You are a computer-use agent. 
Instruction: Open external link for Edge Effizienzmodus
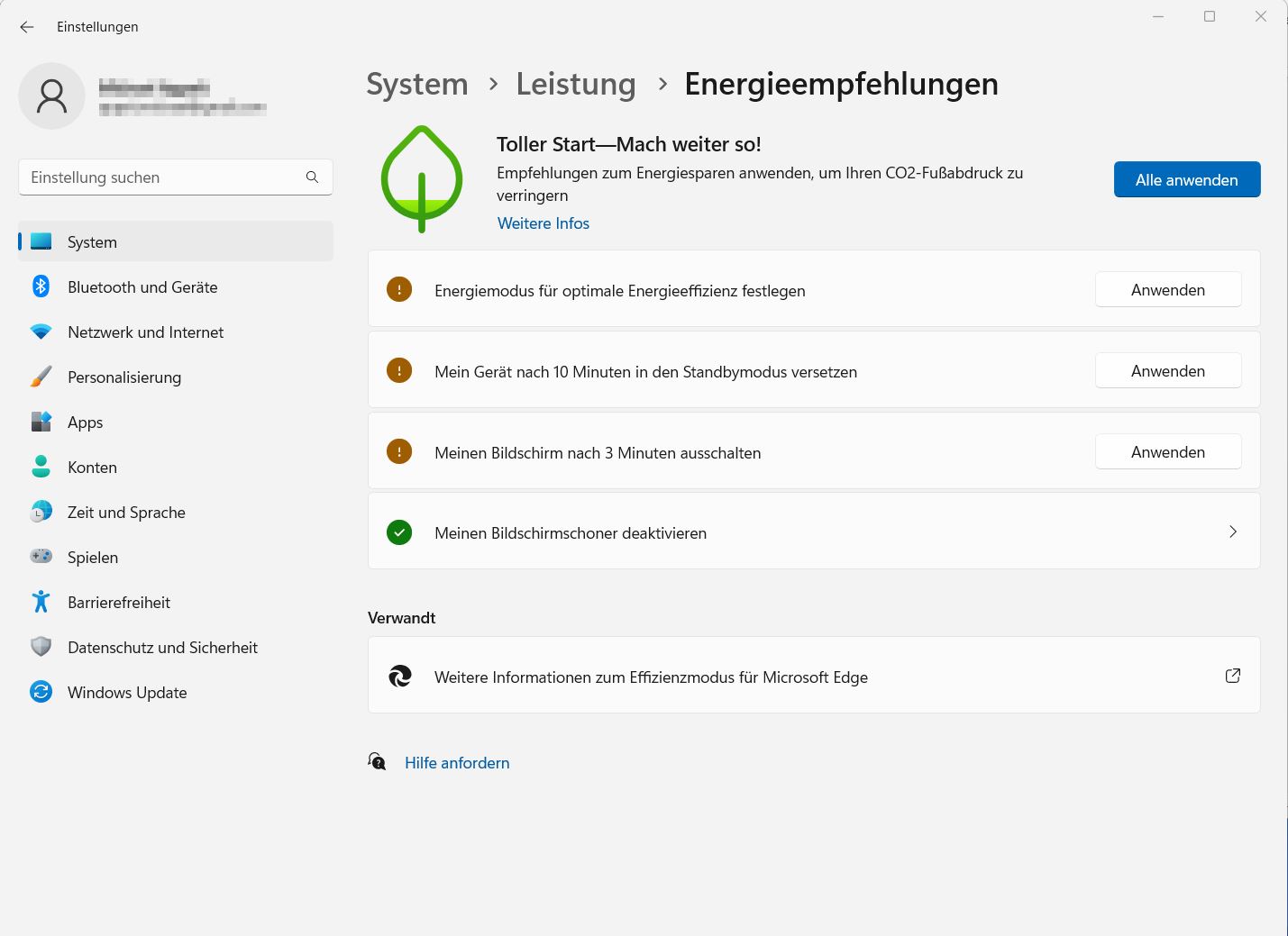tap(1232, 676)
